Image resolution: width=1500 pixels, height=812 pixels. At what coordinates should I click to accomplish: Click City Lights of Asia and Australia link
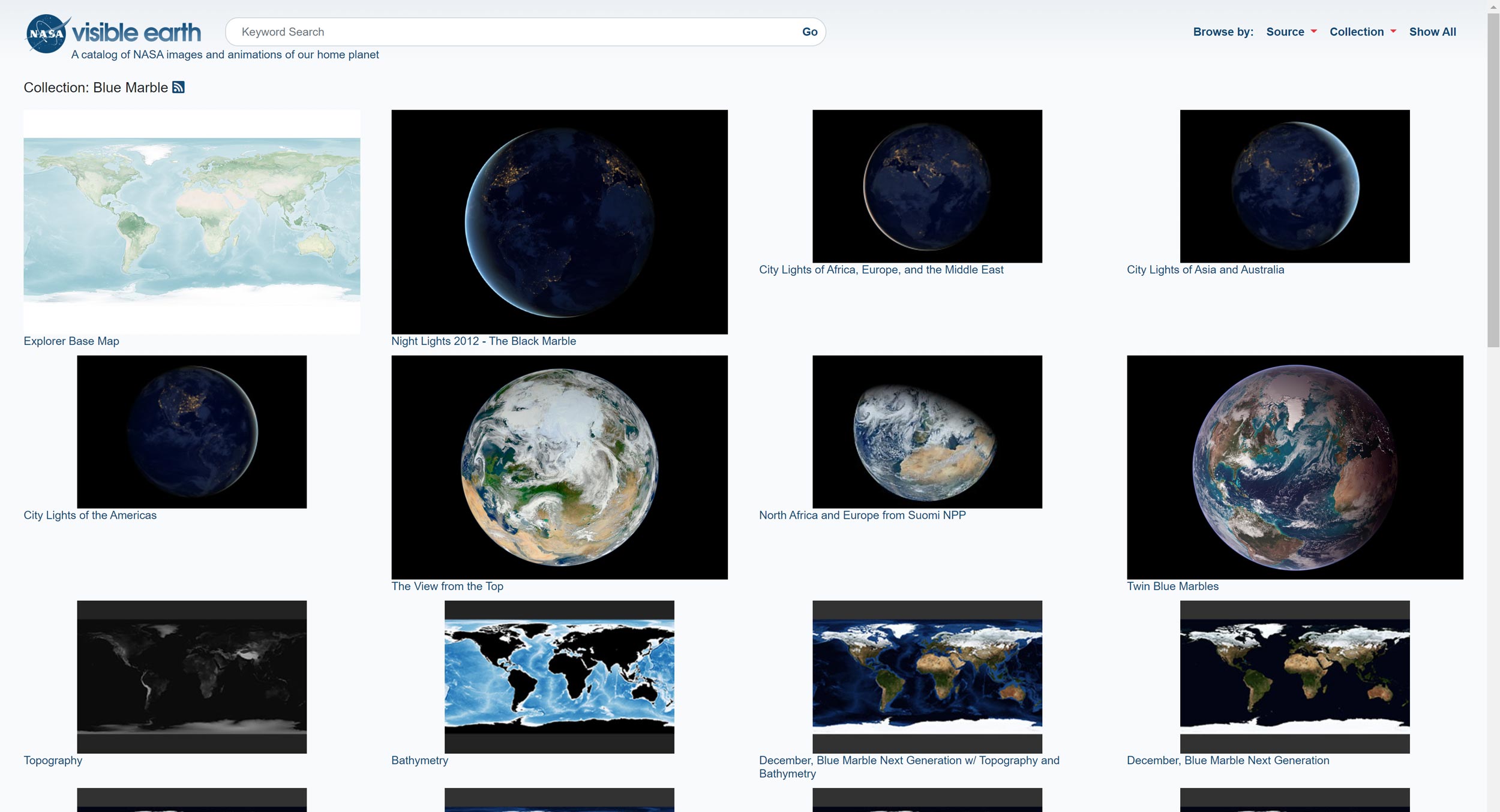pos(1205,270)
